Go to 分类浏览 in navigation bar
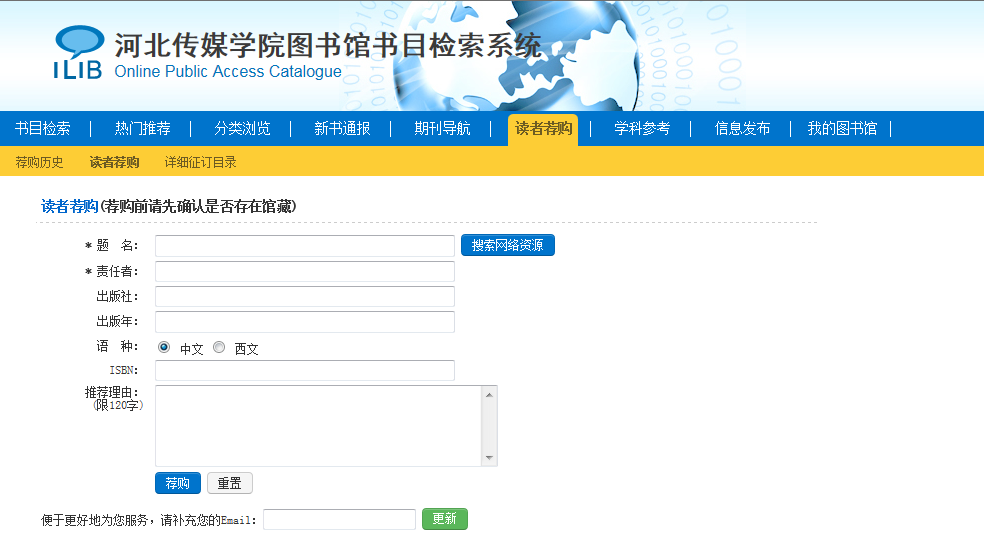The width and height of the screenshot is (984, 536). [x=242, y=129]
